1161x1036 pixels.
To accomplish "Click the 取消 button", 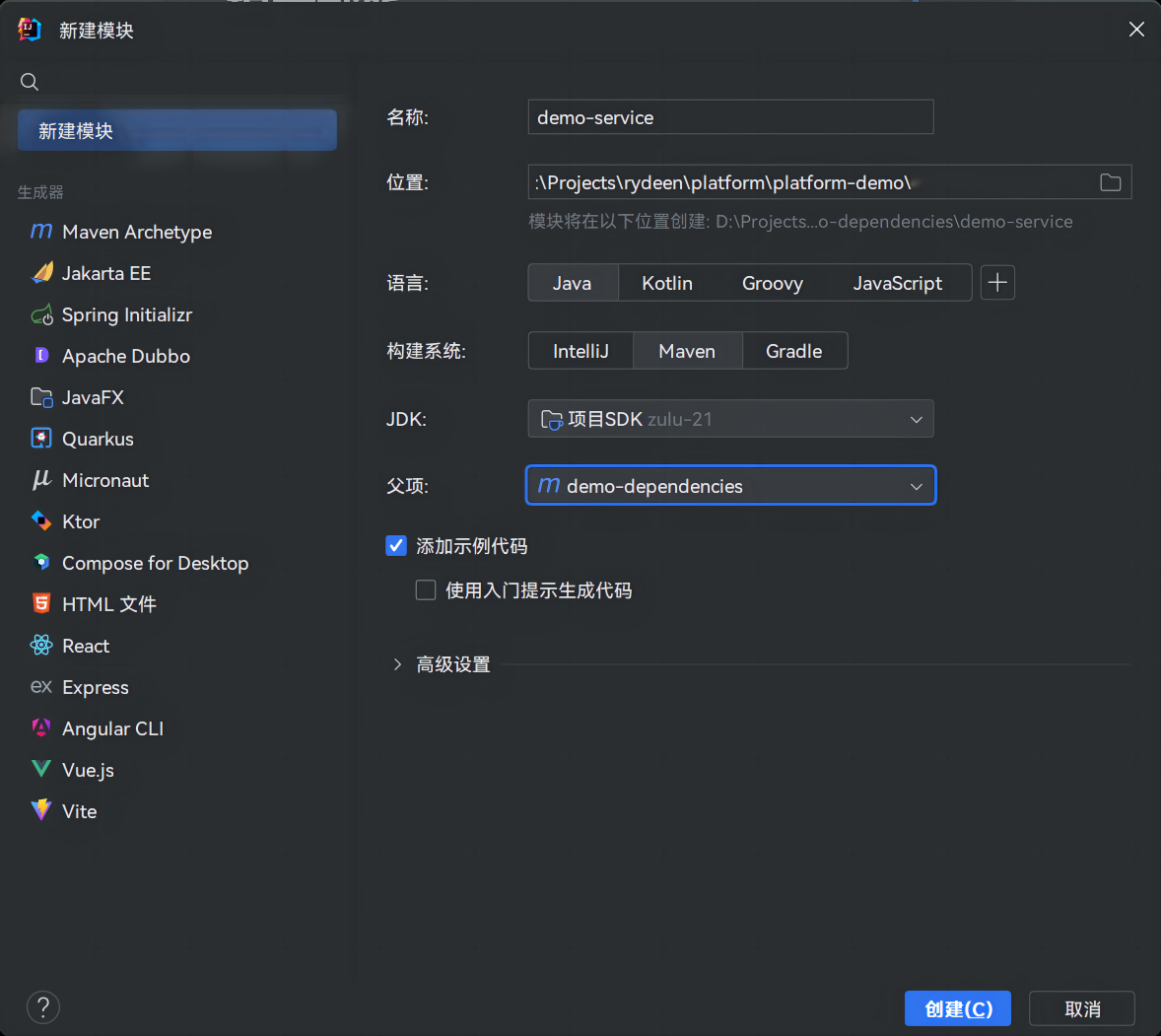I will click(x=1082, y=1008).
